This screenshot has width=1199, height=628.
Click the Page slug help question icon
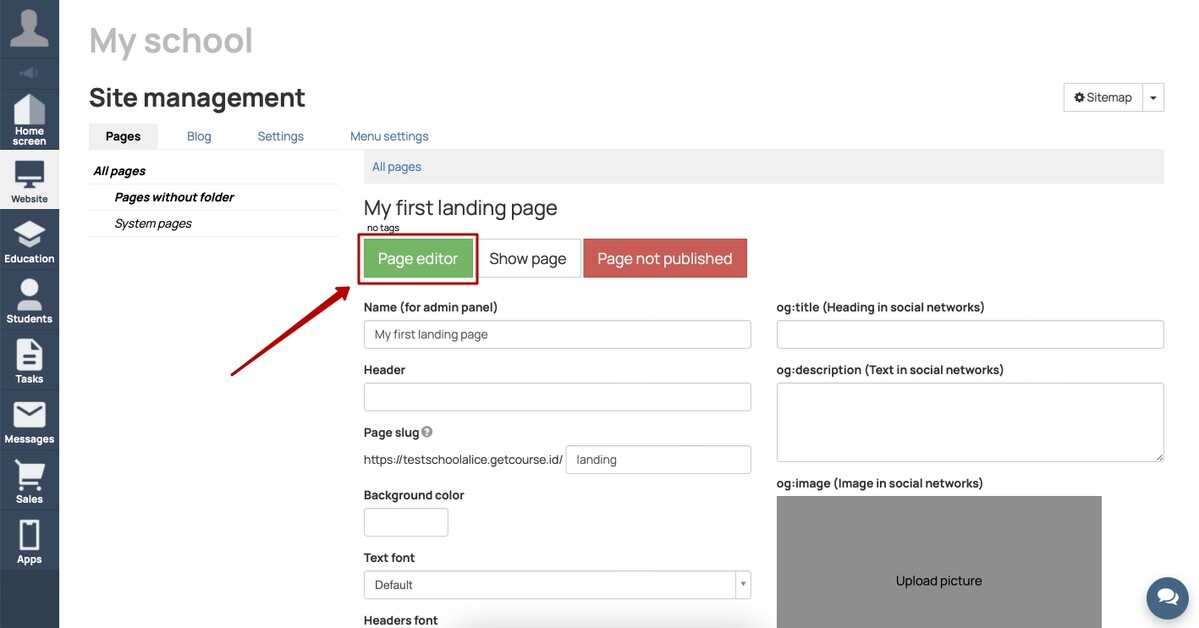[427, 431]
